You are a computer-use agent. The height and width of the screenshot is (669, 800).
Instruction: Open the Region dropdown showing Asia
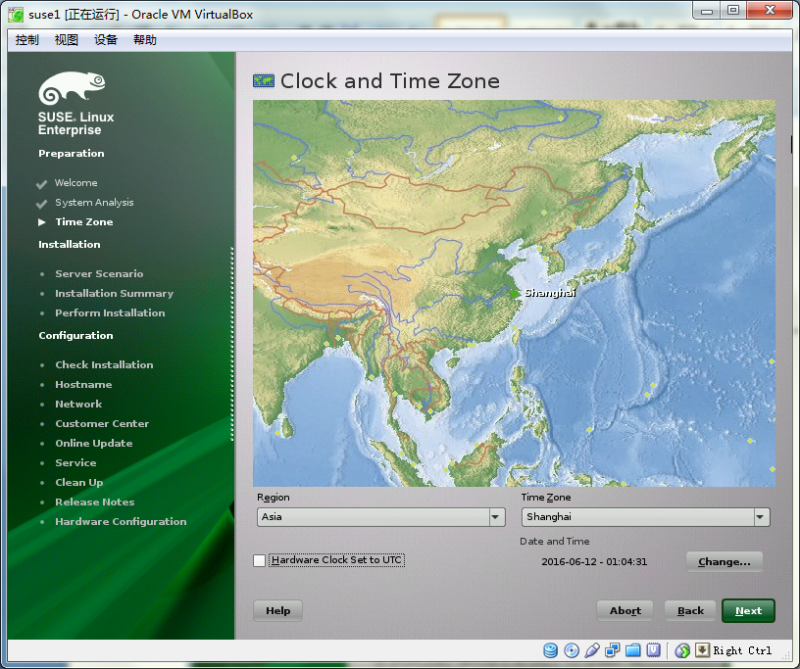coord(494,517)
